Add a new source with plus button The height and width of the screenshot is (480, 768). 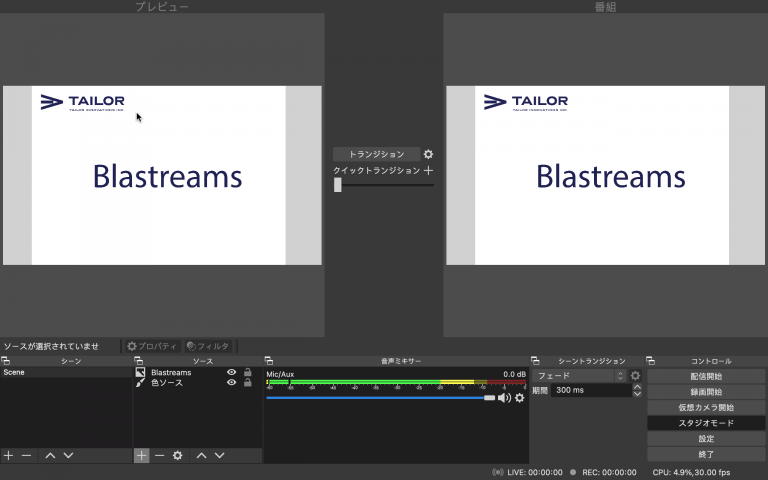click(x=141, y=456)
